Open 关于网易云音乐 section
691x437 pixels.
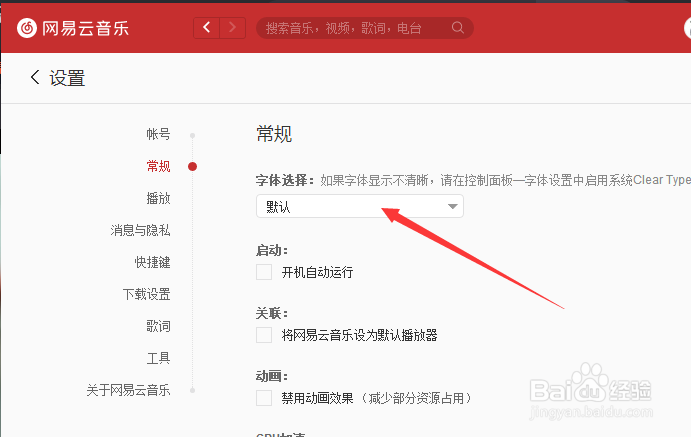128,390
